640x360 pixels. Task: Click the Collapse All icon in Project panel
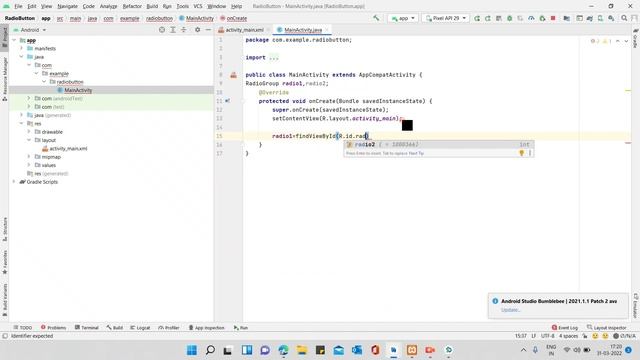184,30
